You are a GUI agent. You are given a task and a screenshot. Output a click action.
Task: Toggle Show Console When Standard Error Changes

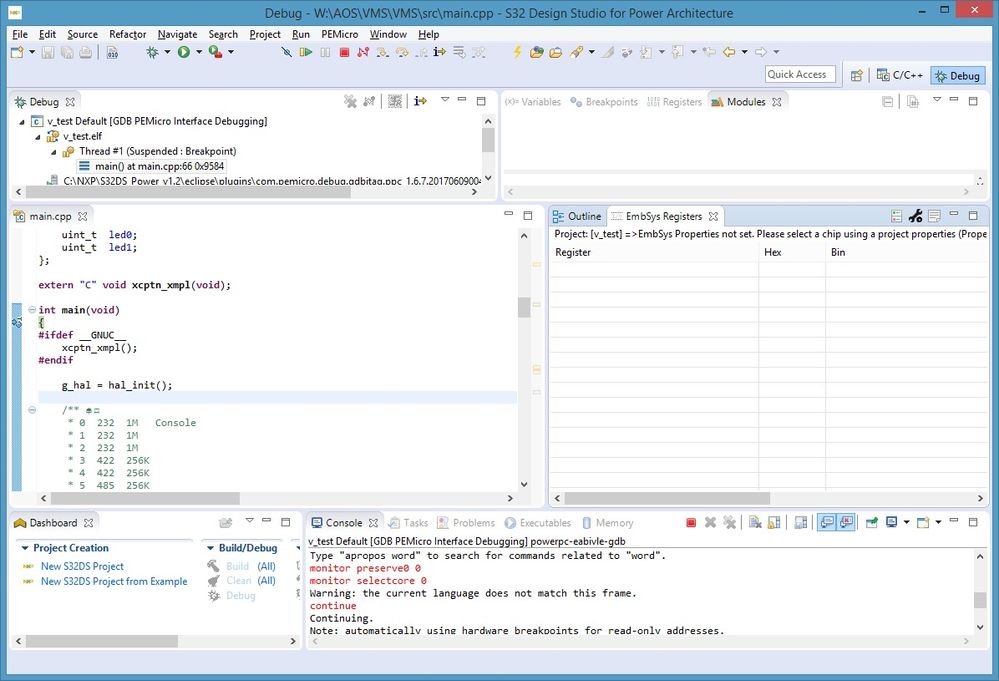(846, 523)
